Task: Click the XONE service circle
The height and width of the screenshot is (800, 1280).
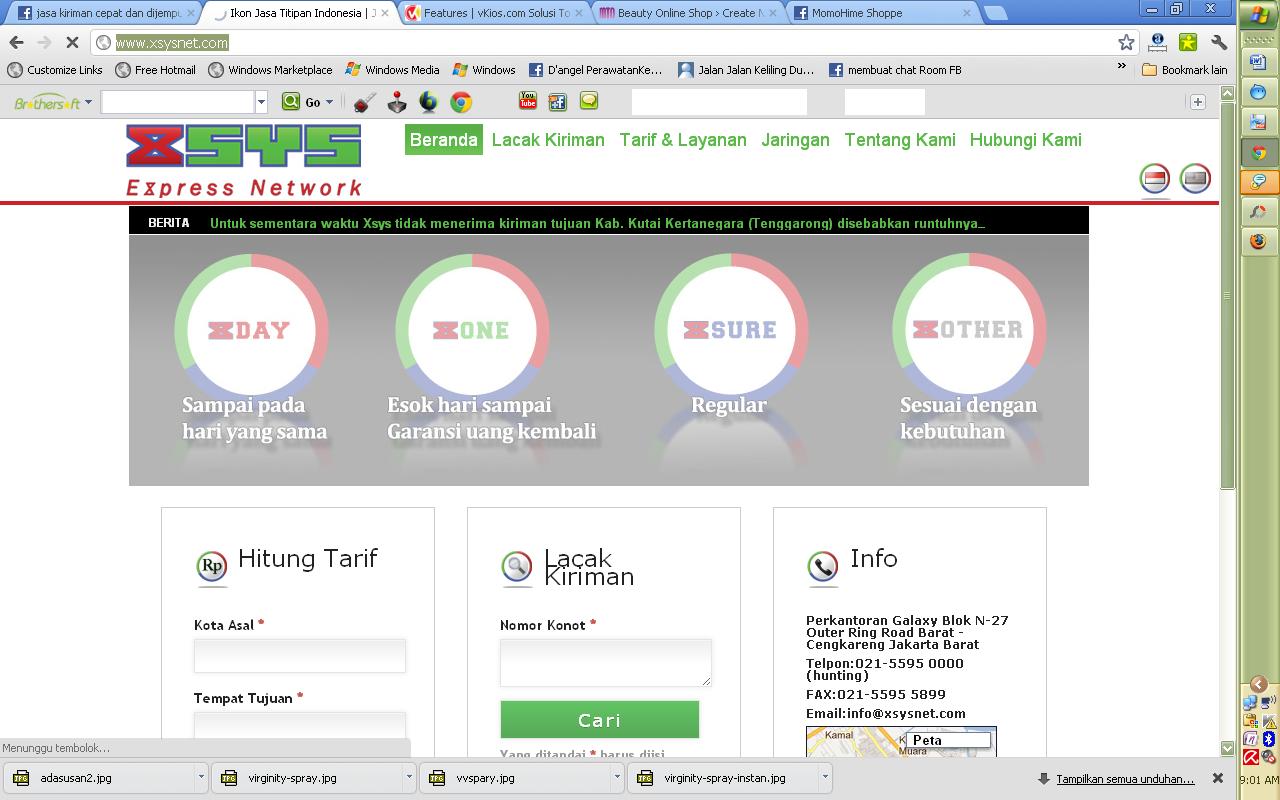Action: coord(472,330)
